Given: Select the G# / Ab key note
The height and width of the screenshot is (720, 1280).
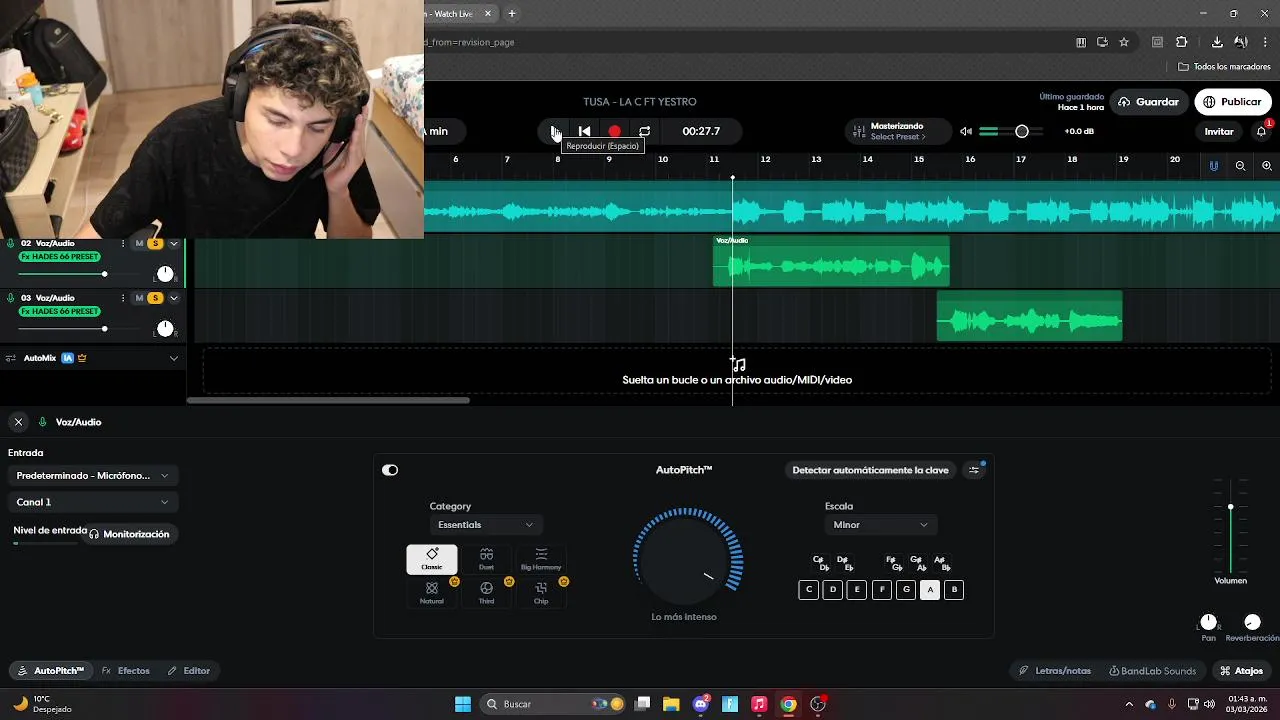Looking at the screenshot, I should coord(918,563).
